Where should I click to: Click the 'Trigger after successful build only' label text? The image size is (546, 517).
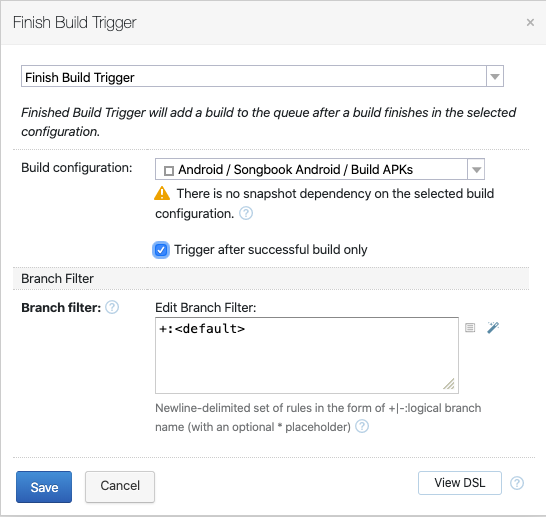pos(271,250)
